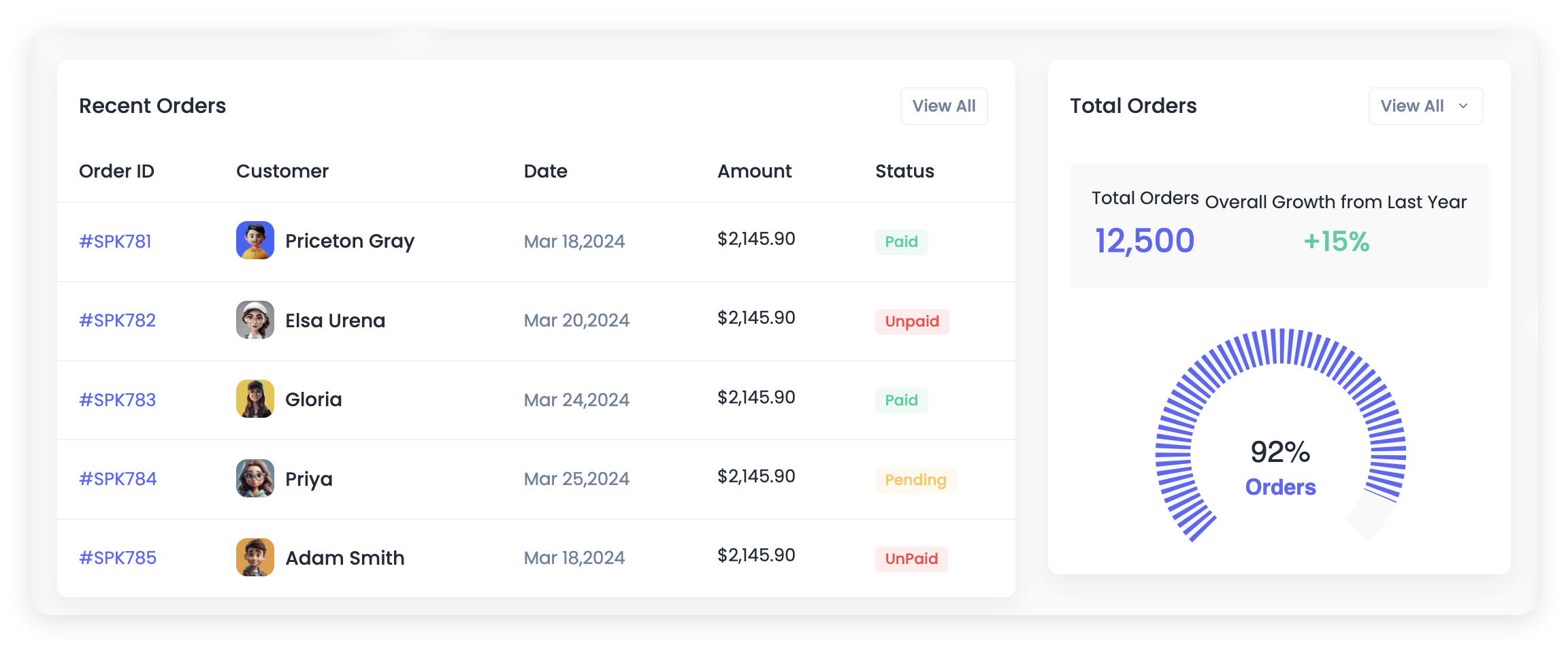Click Priya's avatar image
Viewport: 1568px width, 645px height.
pyautogui.click(x=255, y=478)
